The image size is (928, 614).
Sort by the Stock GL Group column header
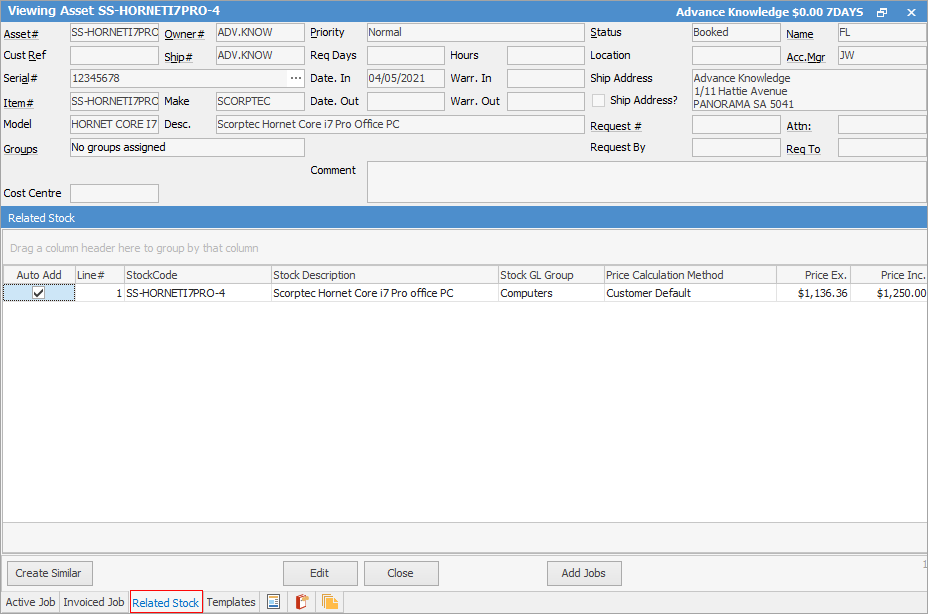coord(549,275)
